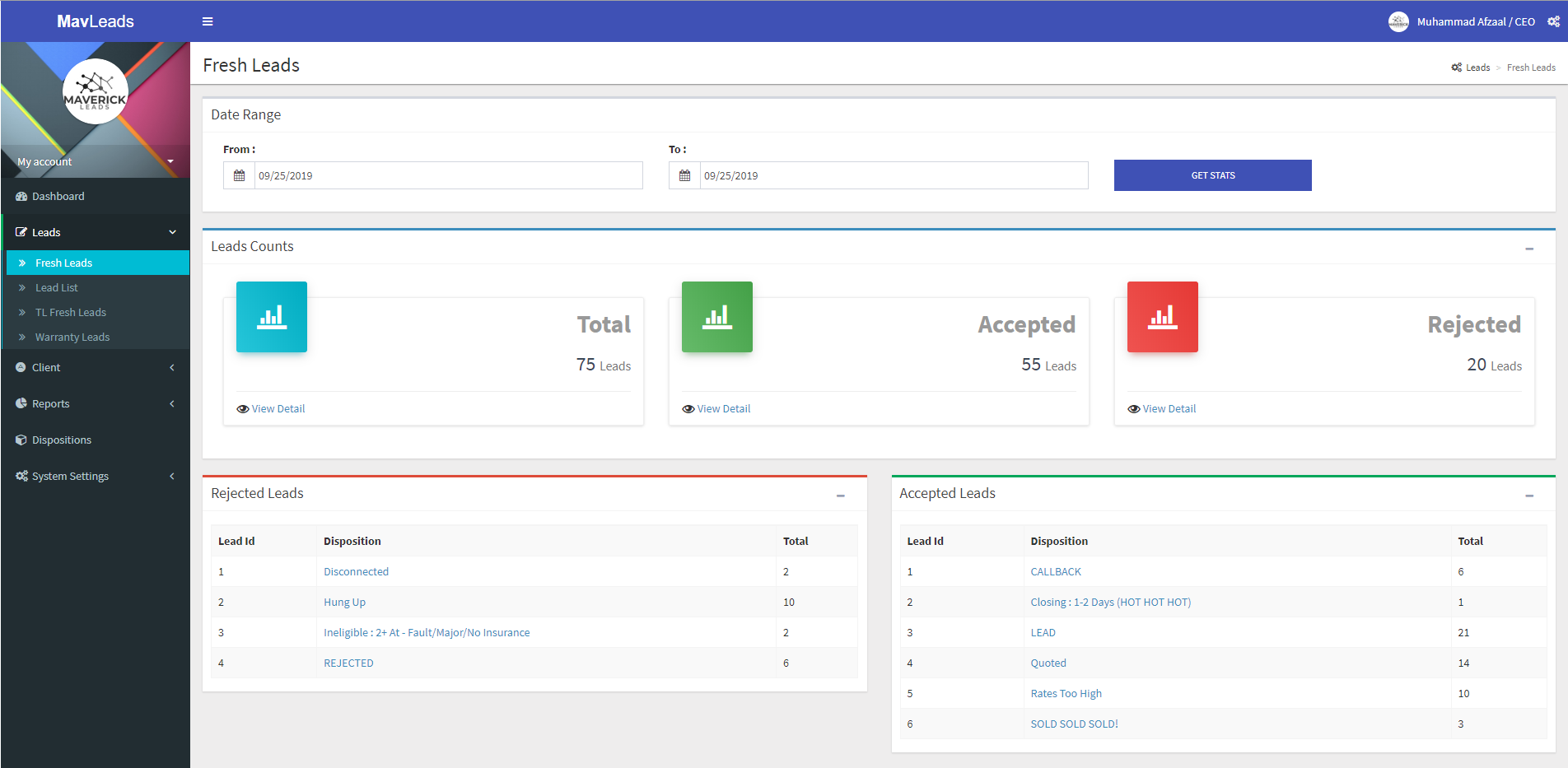Click the To date input field
The width and height of the screenshot is (1568, 768).
pyautogui.click(x=893, y=175)
